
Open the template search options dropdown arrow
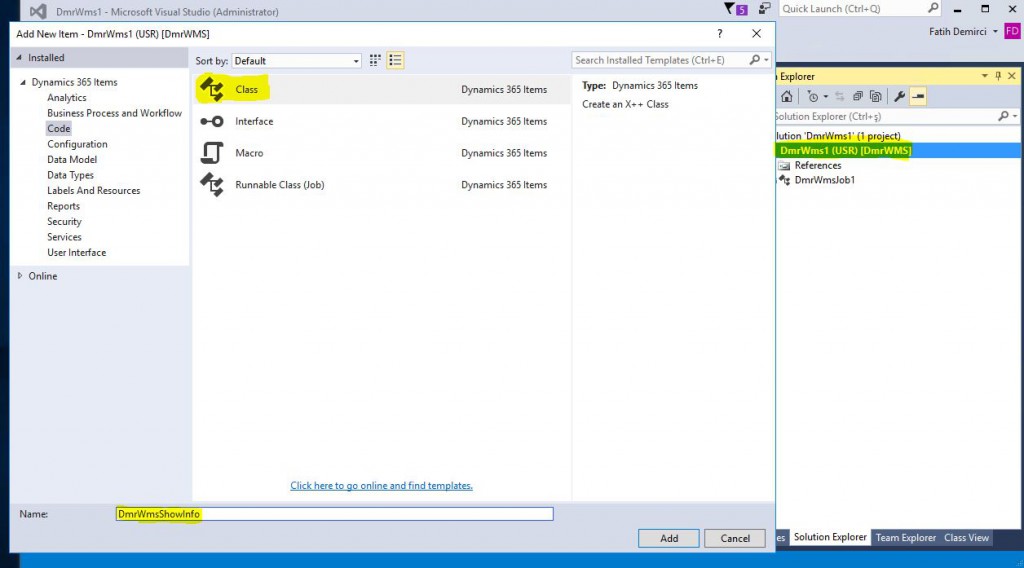pos(766,60)
